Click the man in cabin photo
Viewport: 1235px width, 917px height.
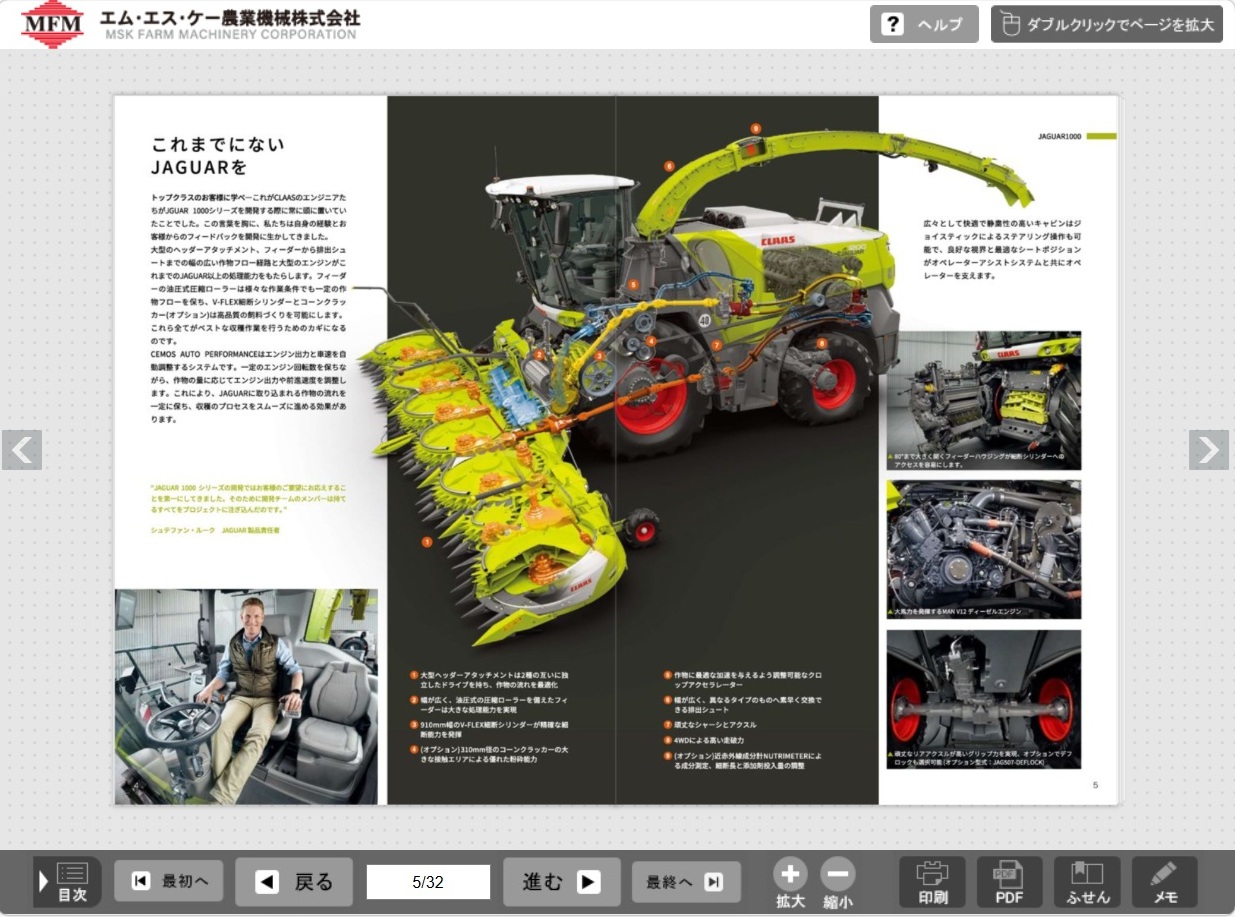coord(246,697)
